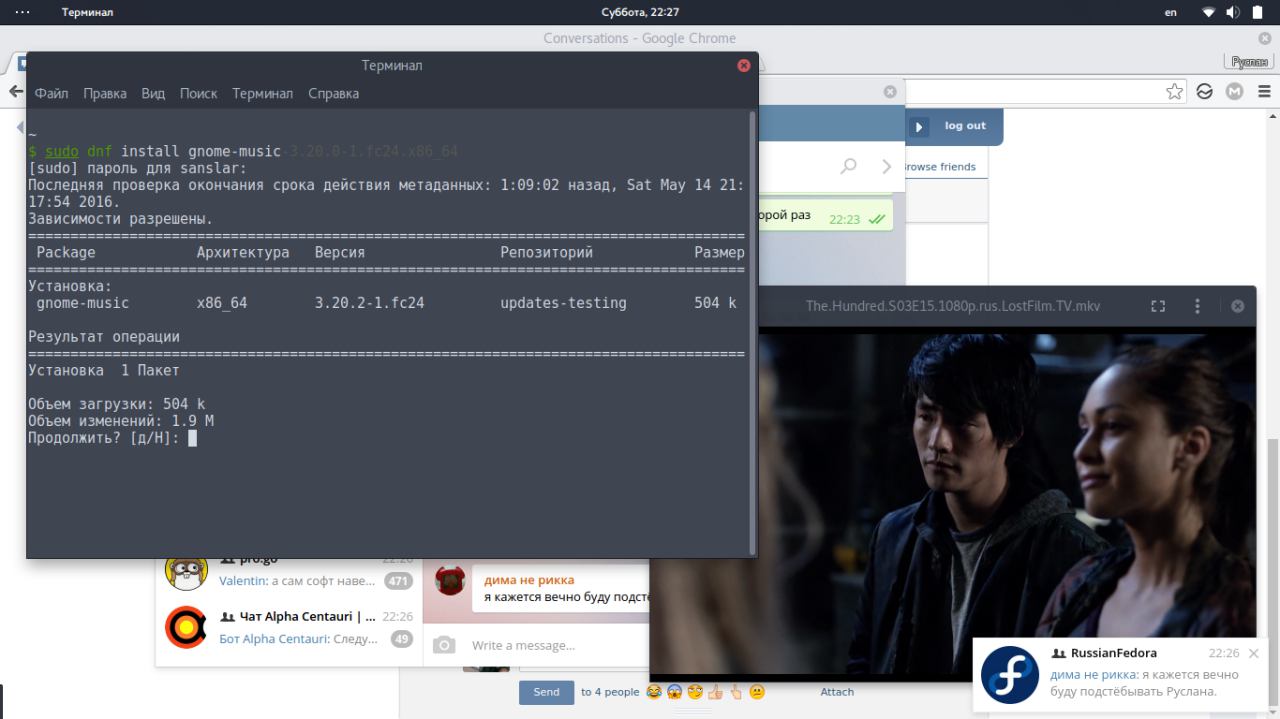Open the Терминал menu in the menu bar
This screenshot has height=719, width=1280.
coord(263,93)
